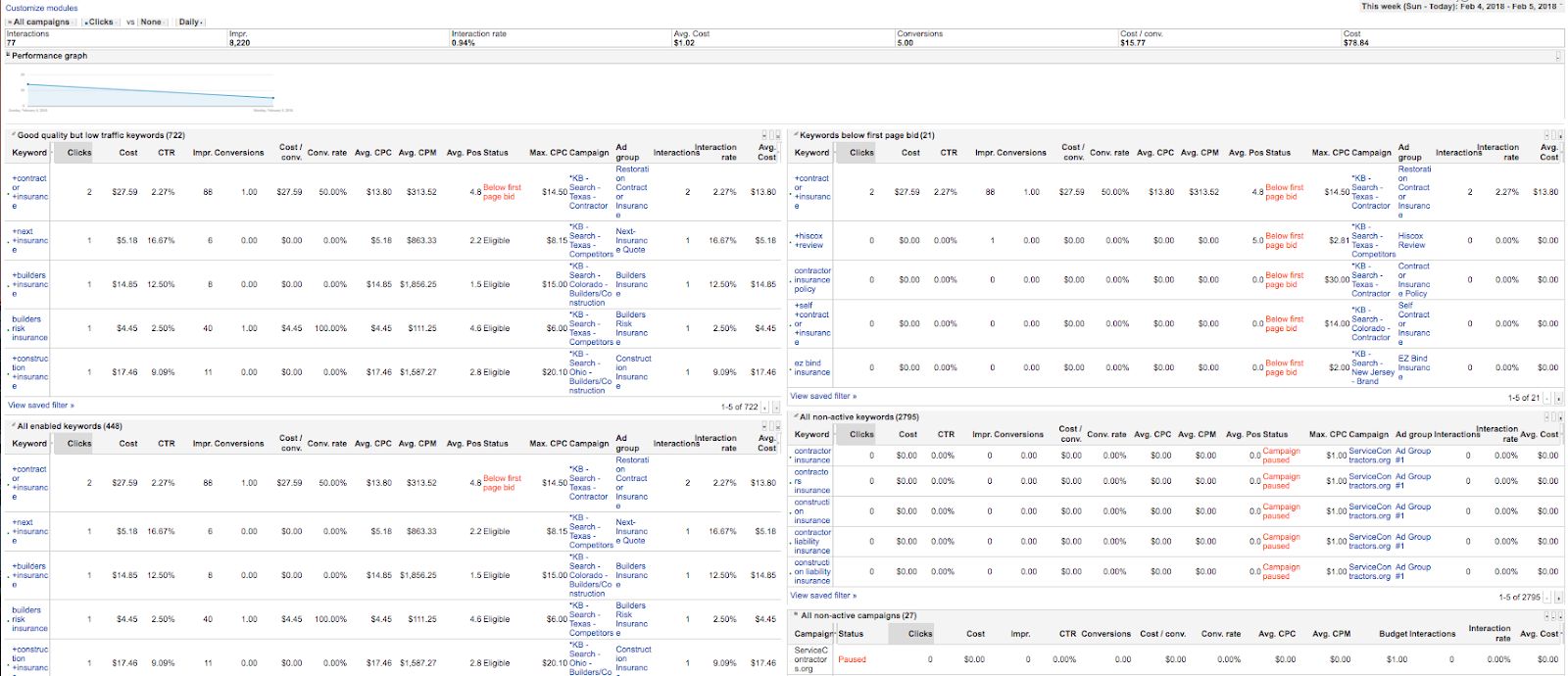Collapse the All non-active keywords module
This screenshot has width=1568, height=676.
[796, 417]
